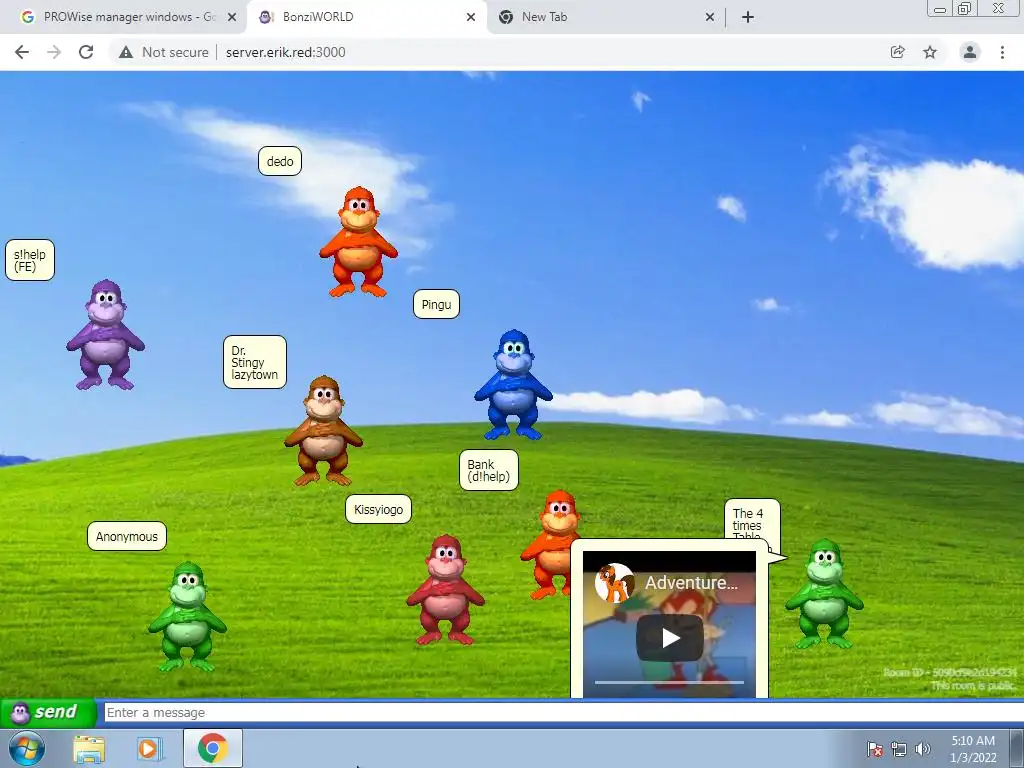This screenshot has width=1024, height=768.
Task: Close the New Tab tab
Action: [710, 17]
